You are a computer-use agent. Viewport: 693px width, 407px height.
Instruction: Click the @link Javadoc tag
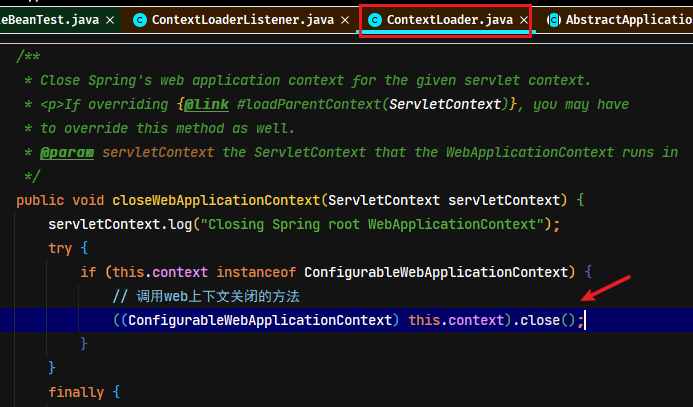[x=206, y=104]
